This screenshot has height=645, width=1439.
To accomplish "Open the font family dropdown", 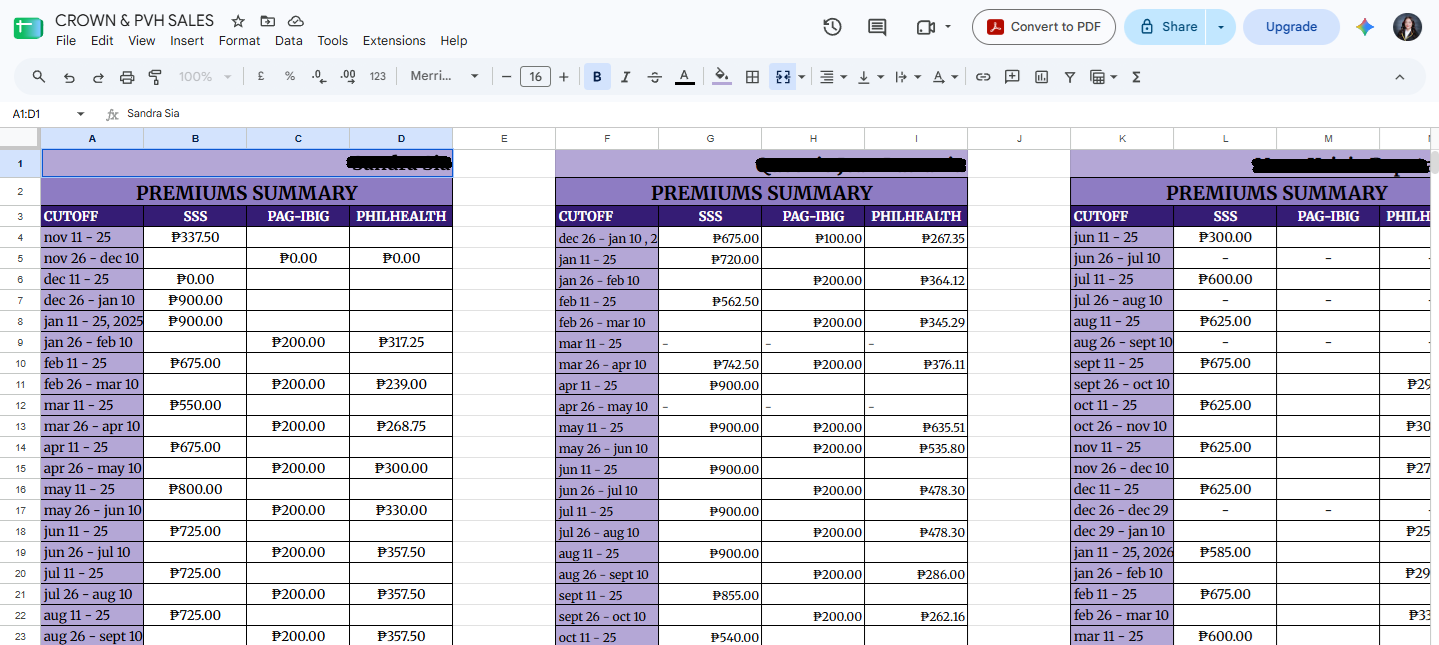I will 444,77.
